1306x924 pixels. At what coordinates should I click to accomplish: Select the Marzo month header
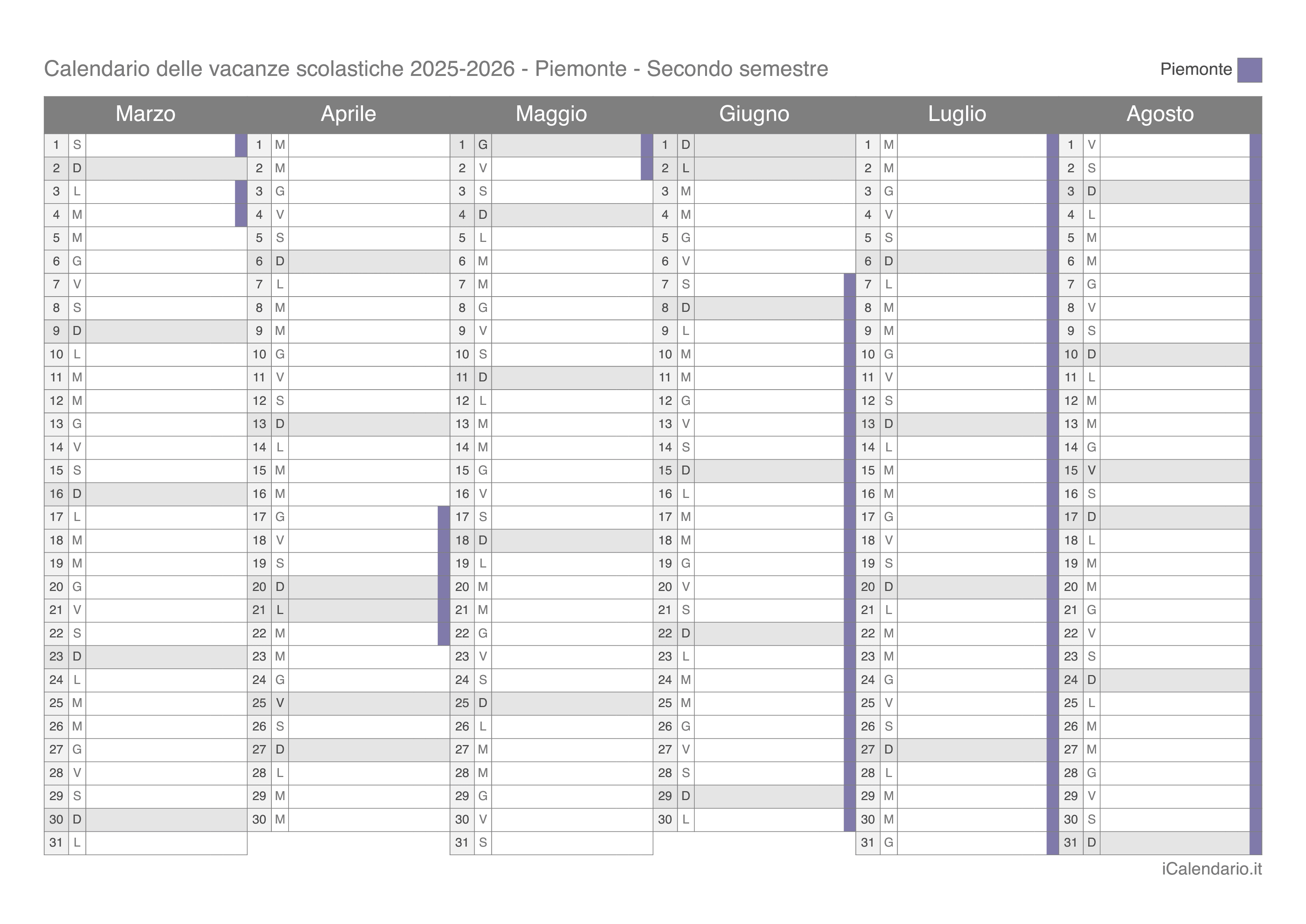point(146,114)
